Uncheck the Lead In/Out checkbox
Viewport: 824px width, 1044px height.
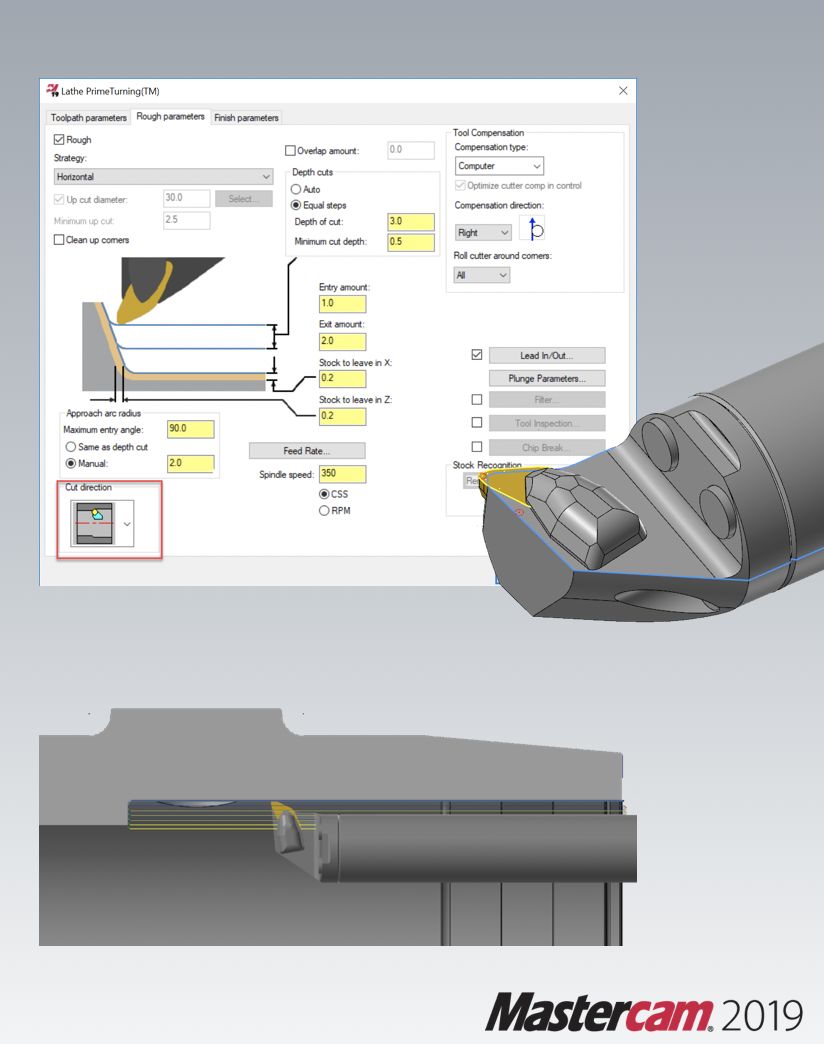477,355
